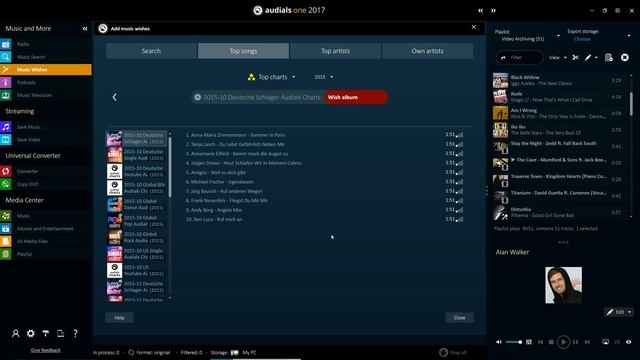Select Music Wishes in the sidebar
640x360 pixels.
click(x=46, y=69)
